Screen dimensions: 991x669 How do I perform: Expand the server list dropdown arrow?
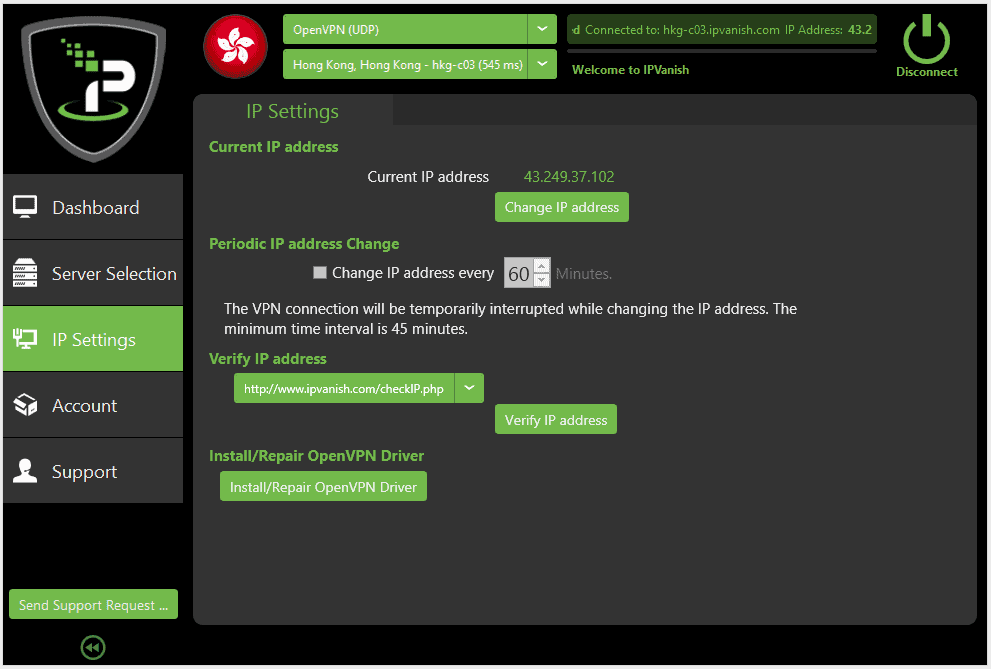click(542, 64)
